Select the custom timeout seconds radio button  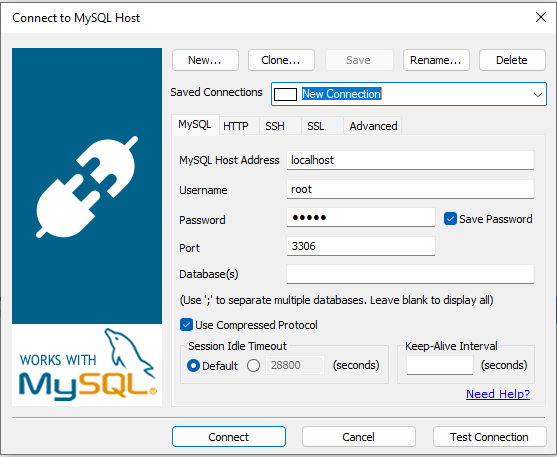tap(253, 366)
